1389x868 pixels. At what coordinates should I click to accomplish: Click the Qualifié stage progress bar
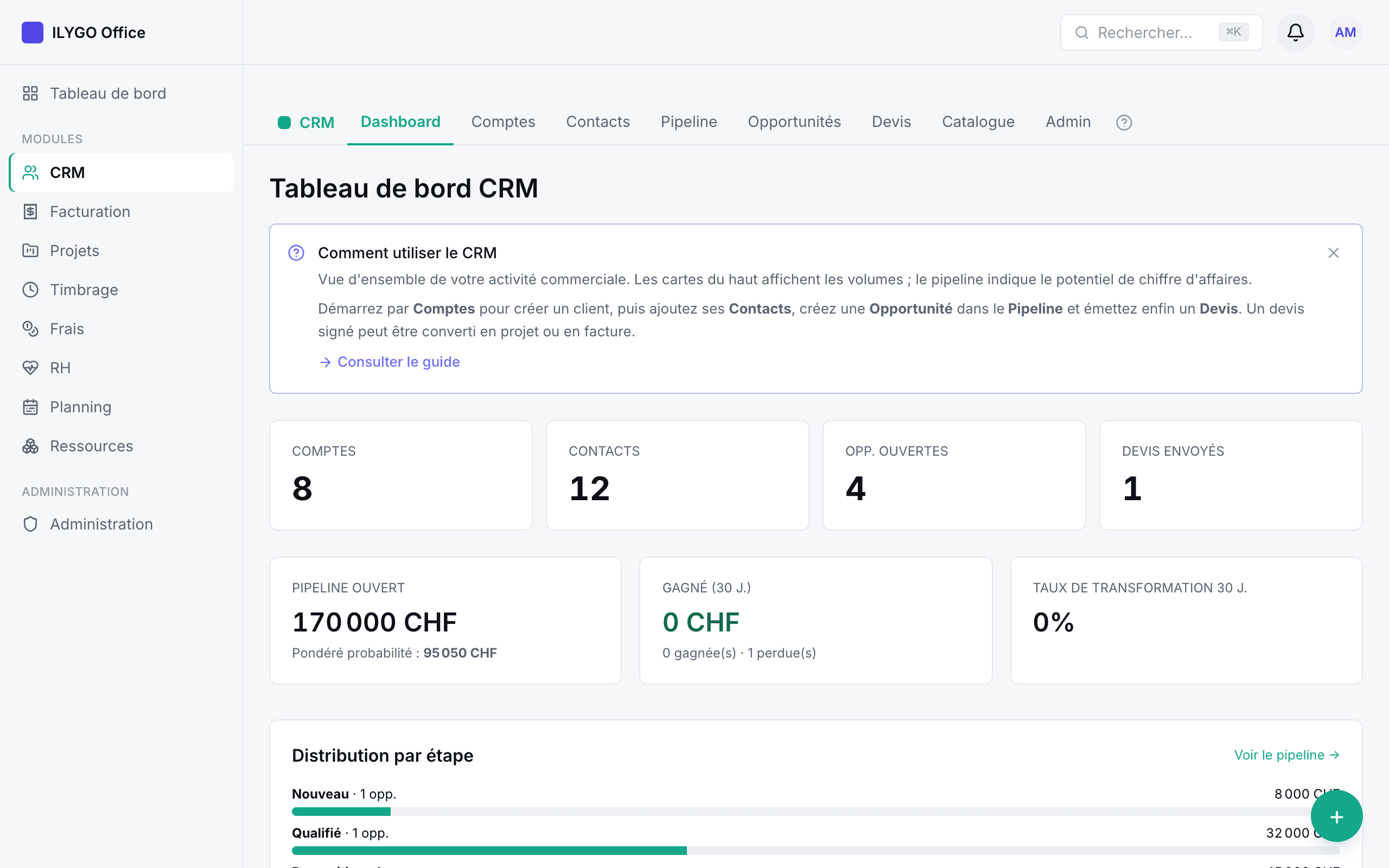click(815, 850)
